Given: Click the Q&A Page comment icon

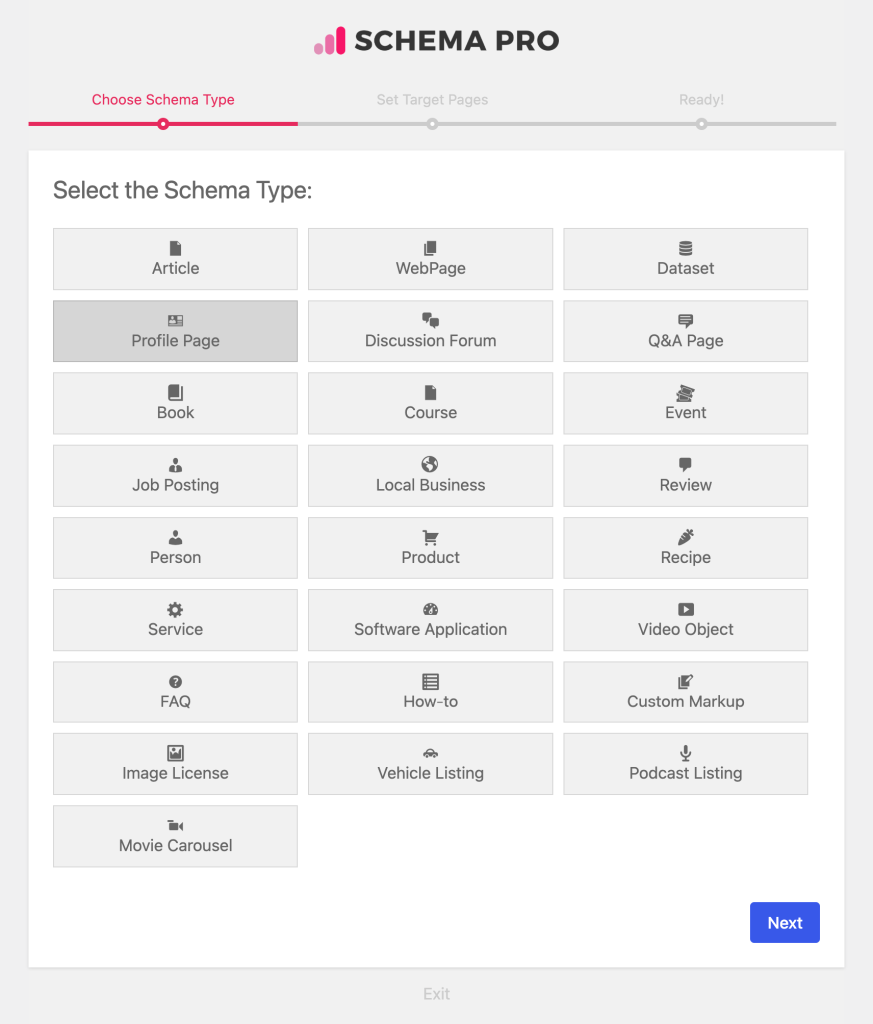Looking at the screenshot, I should point(685,321).
